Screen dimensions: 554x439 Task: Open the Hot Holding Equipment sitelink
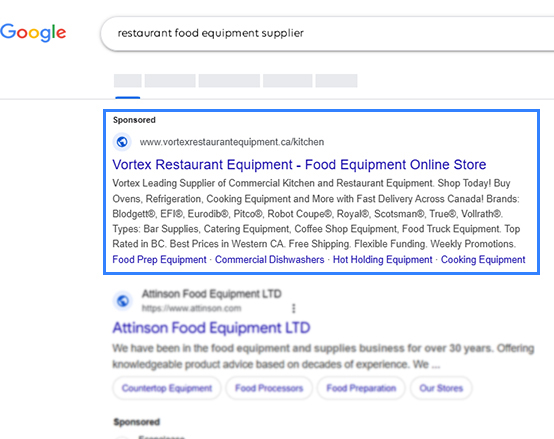(383, 260)
